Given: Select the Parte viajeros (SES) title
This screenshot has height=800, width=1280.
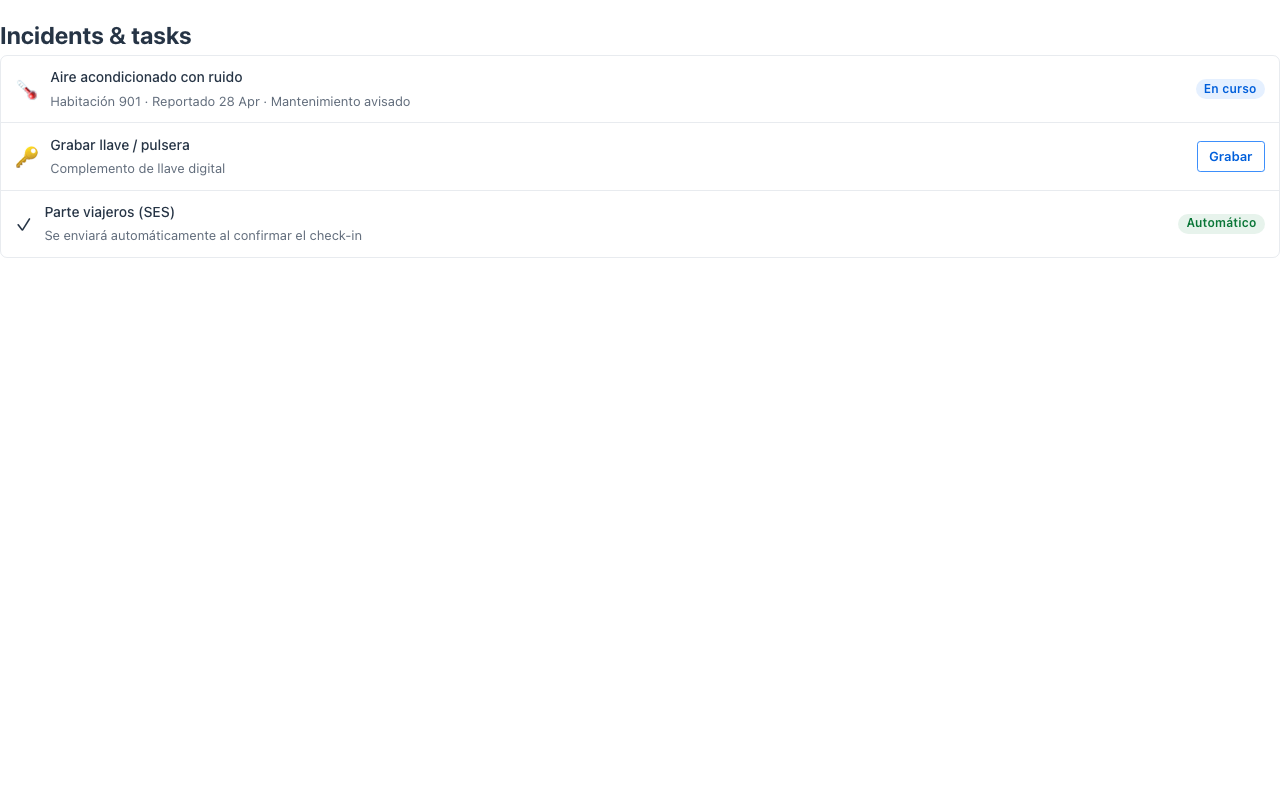Looking at the screenshot, I should point(110,212).
